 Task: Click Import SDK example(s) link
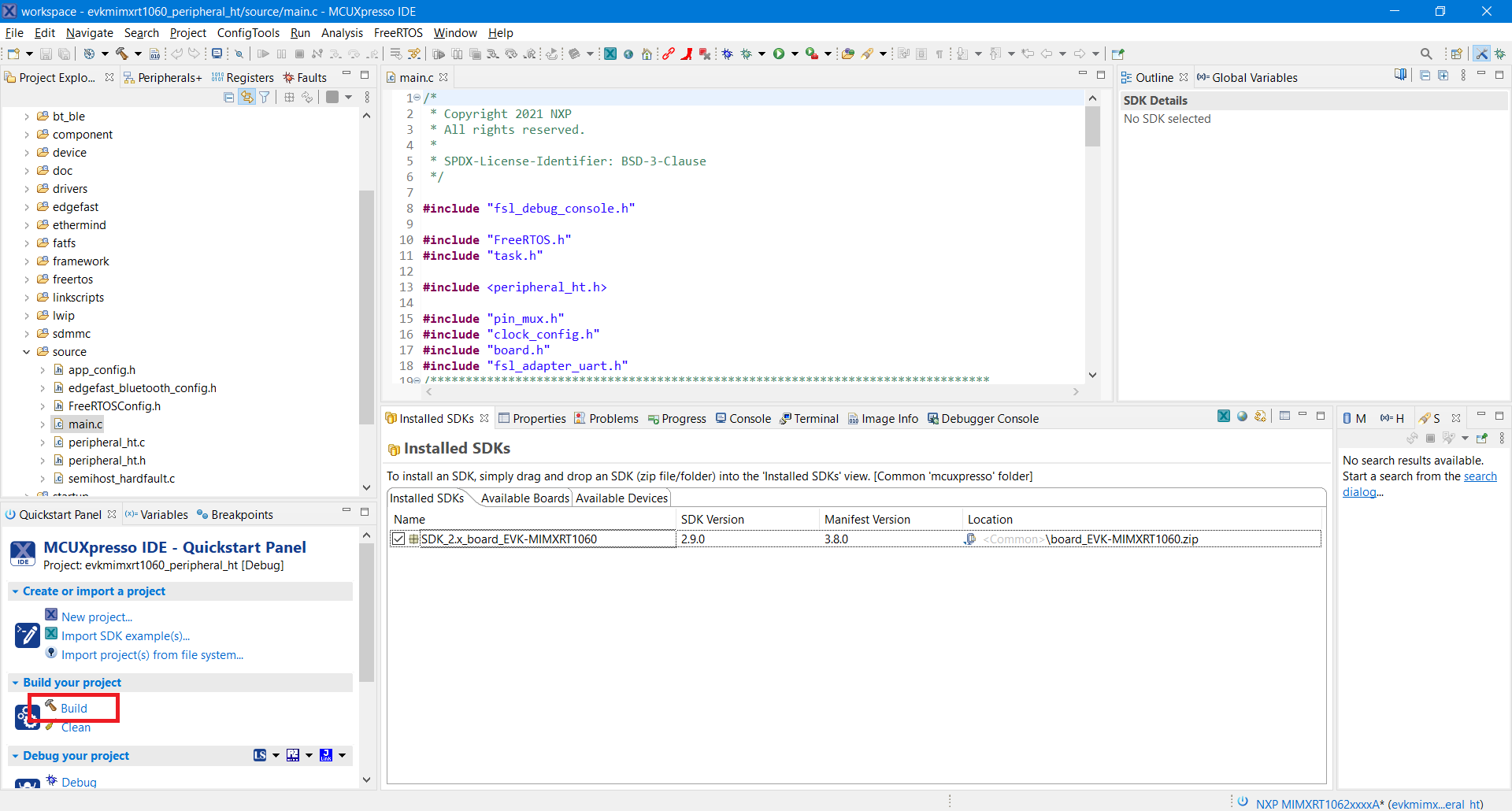125,636
